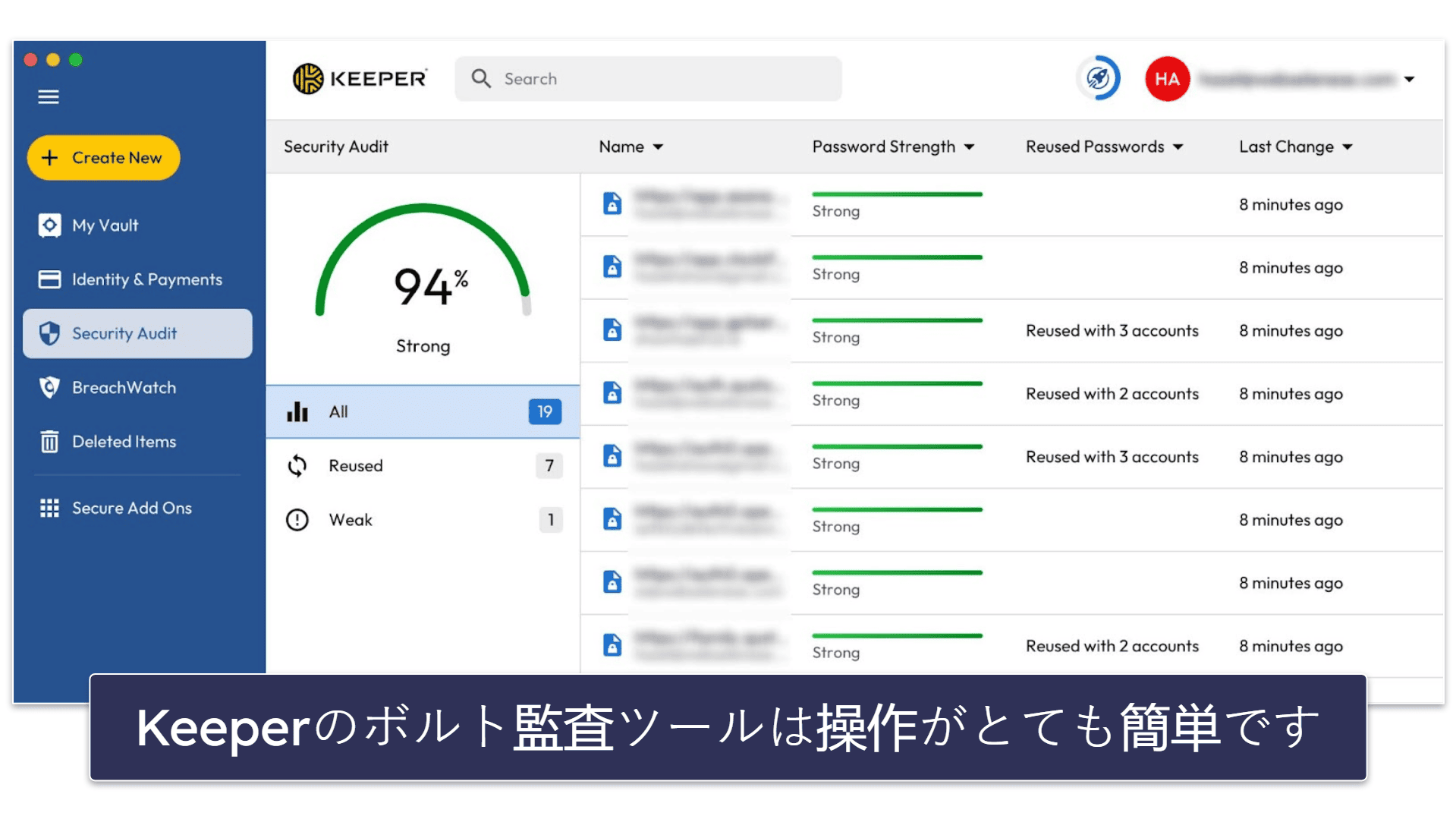Click the fourth record's lock file icon

[612, 392]
